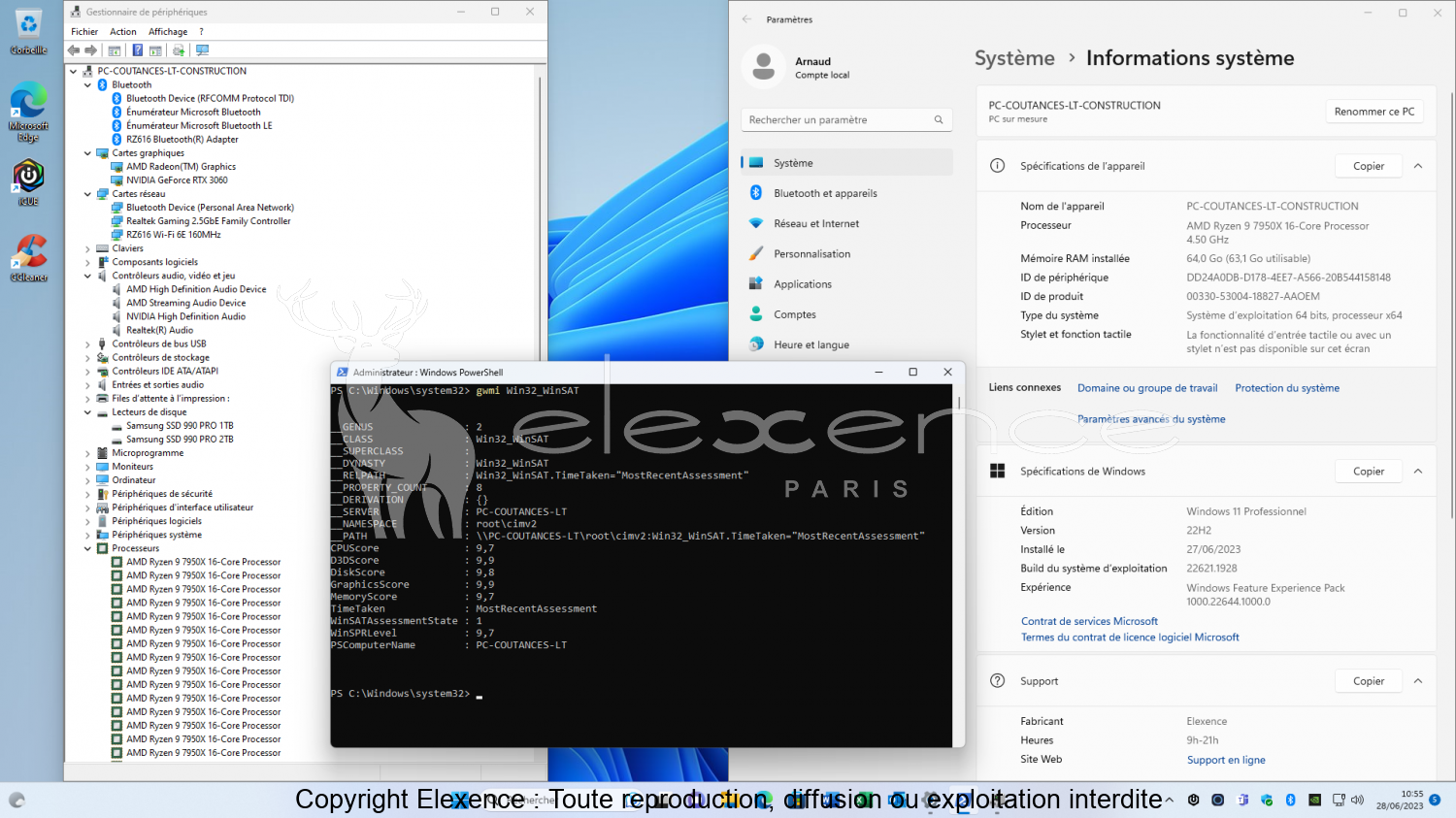Image resolution: width=1456 pixels, height=818 pixels.
Task: Select Bluetooth et appareils in Settings sidebar
Action: click(x=846, y=193)
